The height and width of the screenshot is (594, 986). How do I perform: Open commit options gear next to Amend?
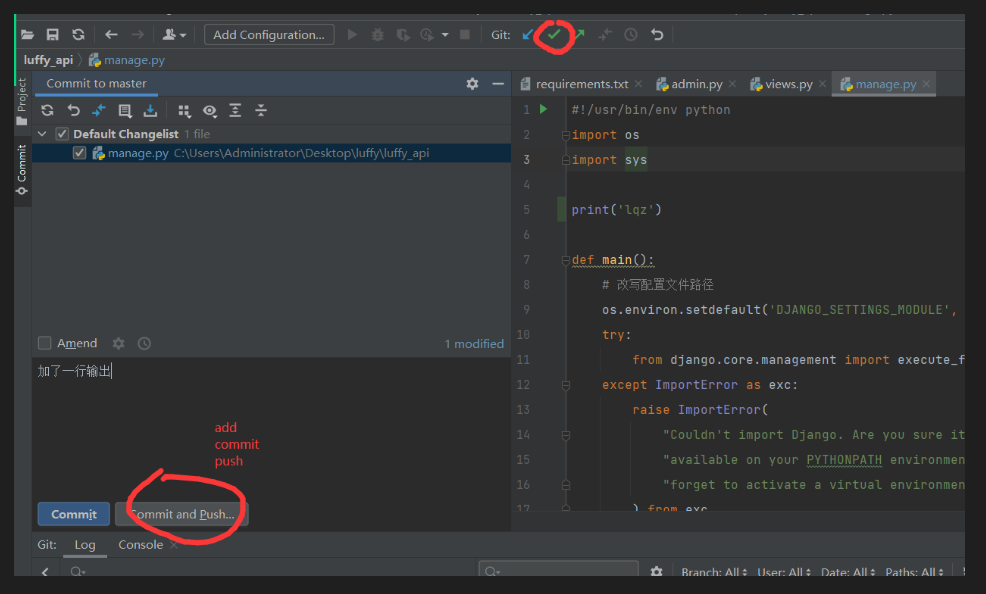pyautogui.click(x=118, y=343)
